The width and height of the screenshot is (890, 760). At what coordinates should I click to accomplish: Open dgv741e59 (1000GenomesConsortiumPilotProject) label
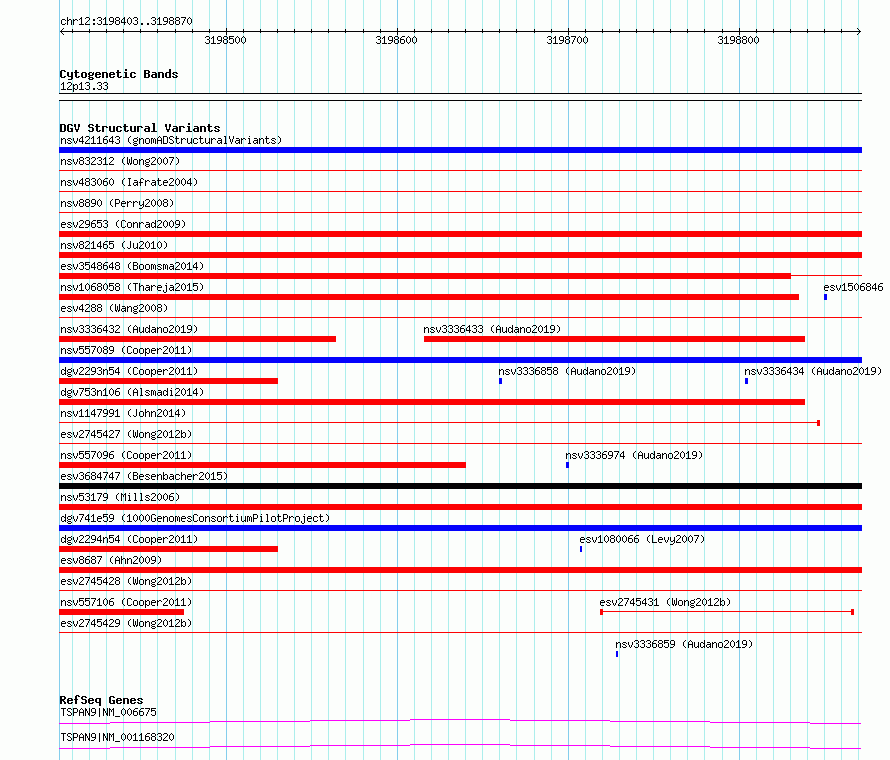coord(195,518)
